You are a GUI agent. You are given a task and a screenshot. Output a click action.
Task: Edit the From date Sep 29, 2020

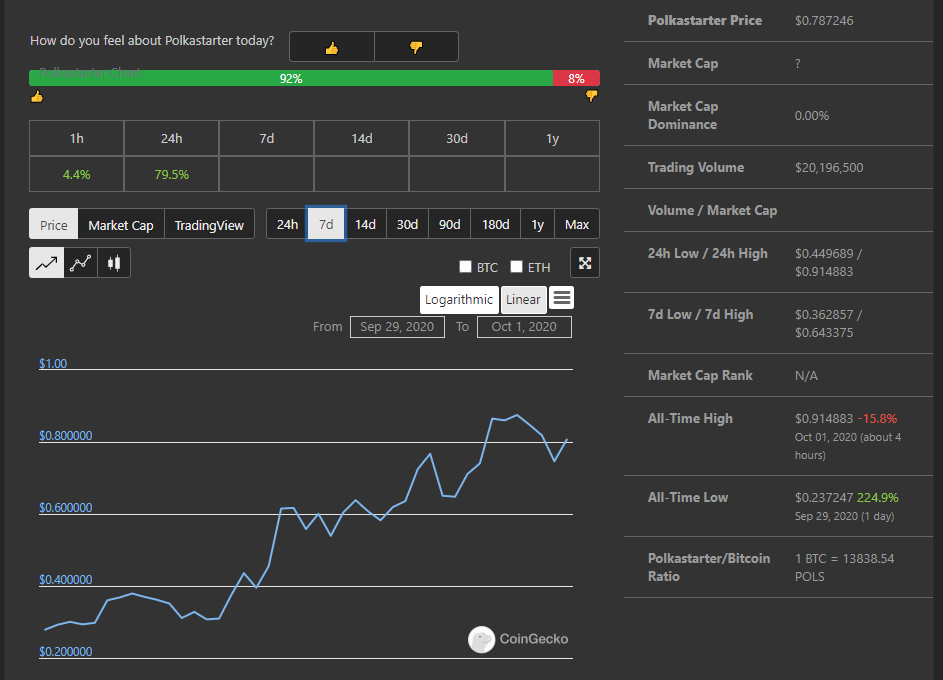[x=397, y=326]
